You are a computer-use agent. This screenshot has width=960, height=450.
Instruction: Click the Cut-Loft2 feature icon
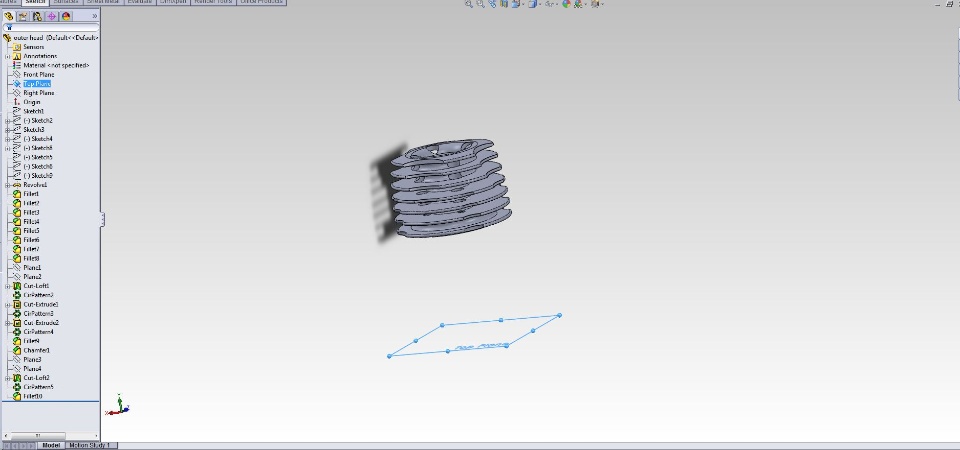click(x=17, y=378)
